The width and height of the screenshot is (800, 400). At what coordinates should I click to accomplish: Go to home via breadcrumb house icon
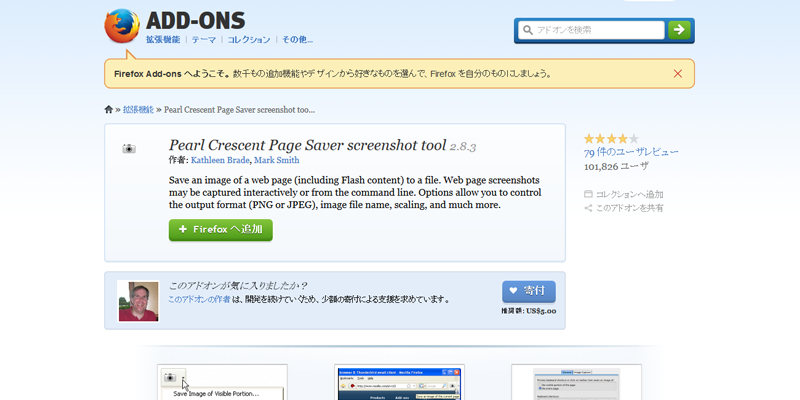coord(108,109)
